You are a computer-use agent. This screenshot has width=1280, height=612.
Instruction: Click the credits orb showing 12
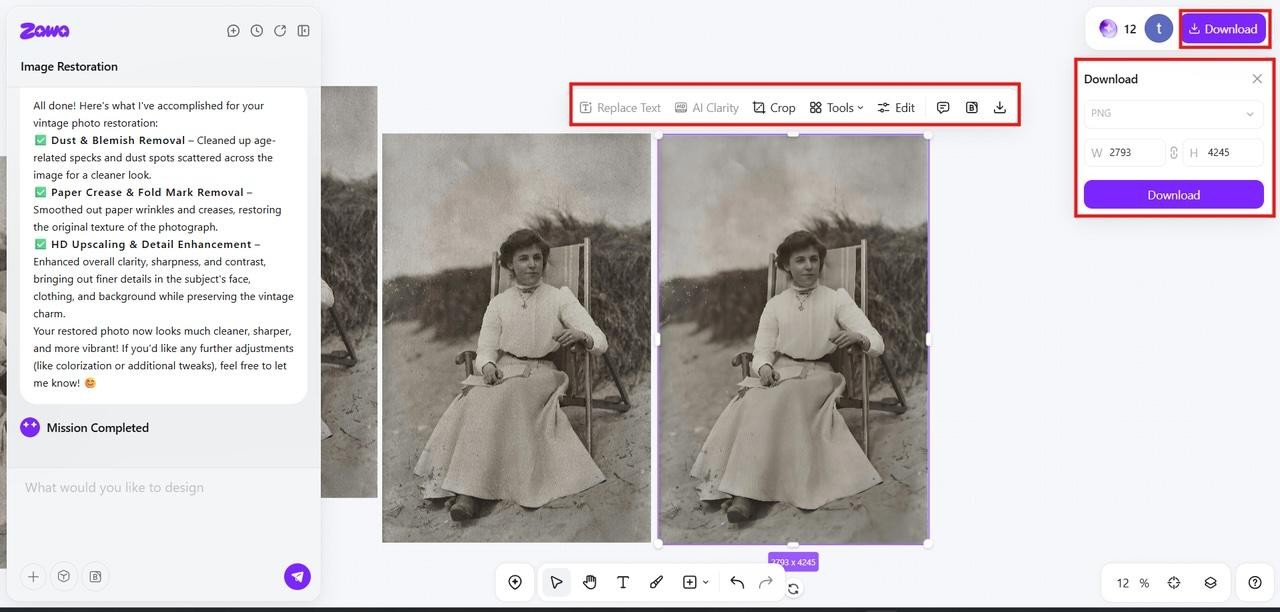point(1117,29)
